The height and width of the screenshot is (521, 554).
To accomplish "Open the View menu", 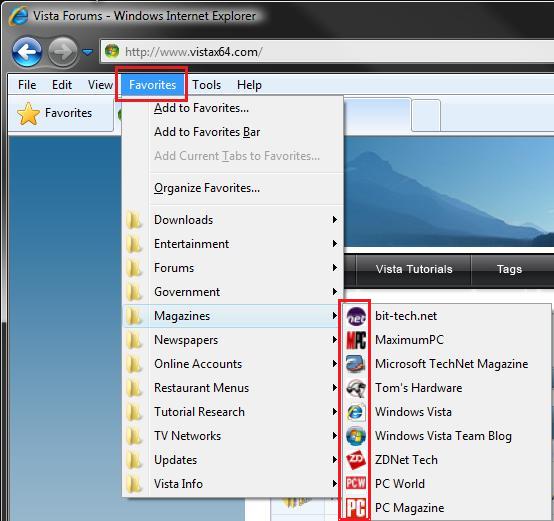I will [x=100, y=85].
